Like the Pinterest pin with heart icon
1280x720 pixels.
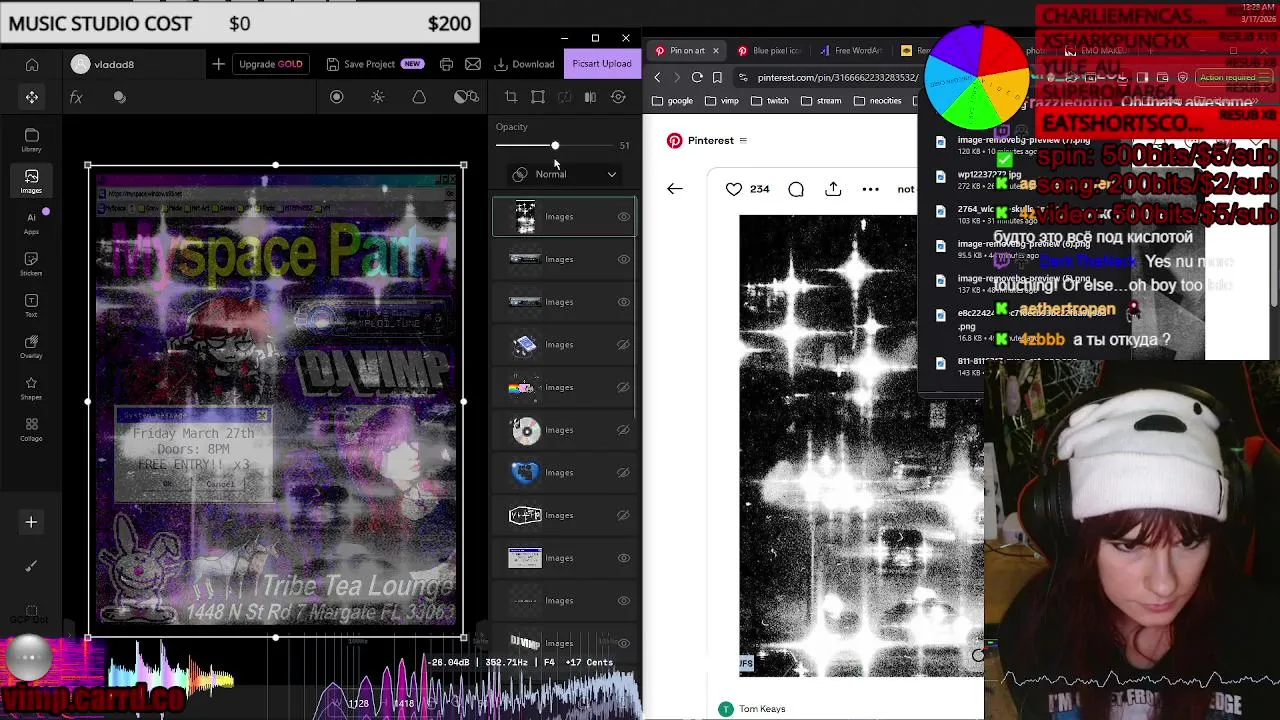coord(734,189)
